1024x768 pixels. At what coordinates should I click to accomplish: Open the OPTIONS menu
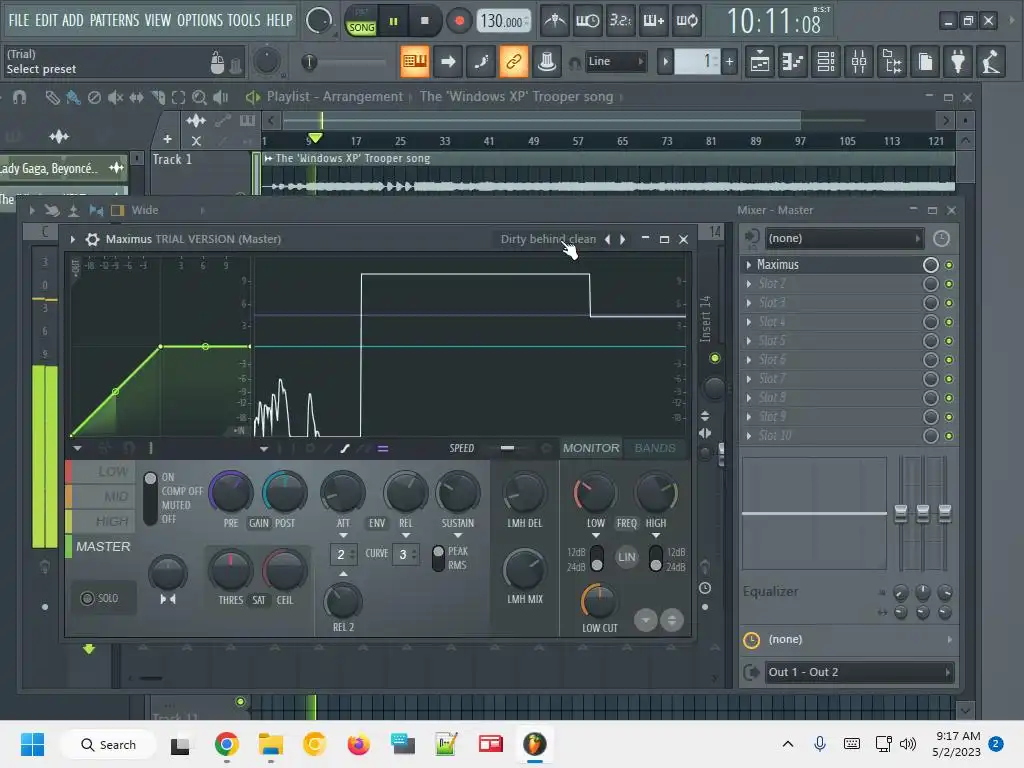200,20
